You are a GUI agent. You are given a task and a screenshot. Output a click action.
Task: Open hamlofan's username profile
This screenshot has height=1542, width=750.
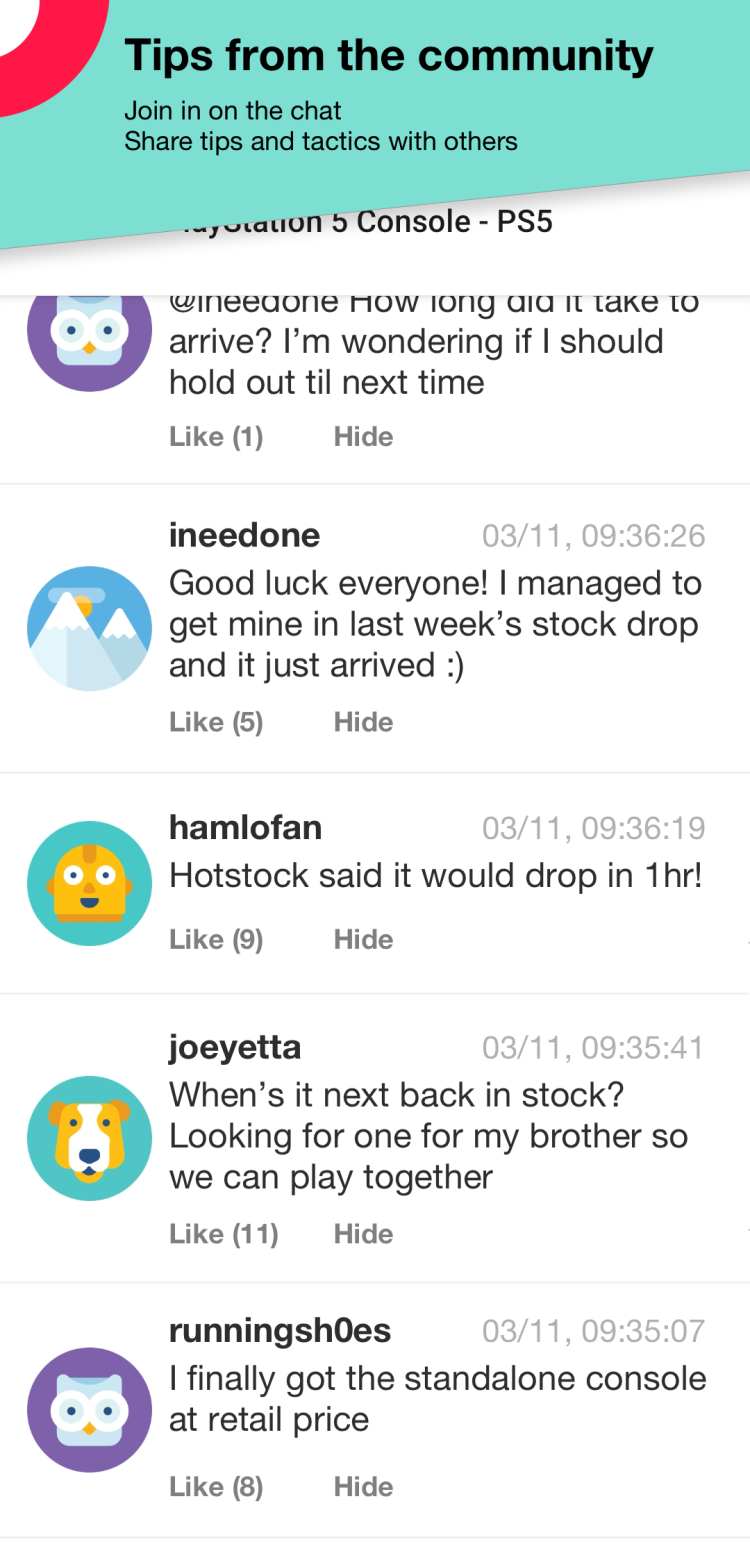tap(245, 828)
